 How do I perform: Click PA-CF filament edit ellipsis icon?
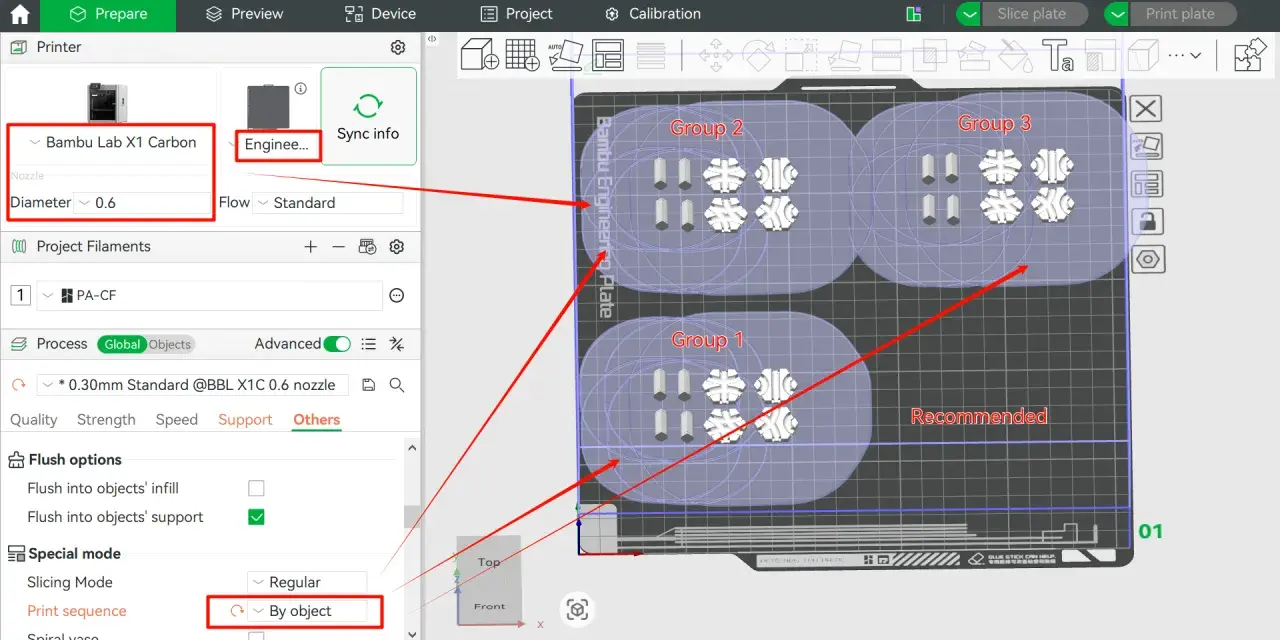[397, 295]
